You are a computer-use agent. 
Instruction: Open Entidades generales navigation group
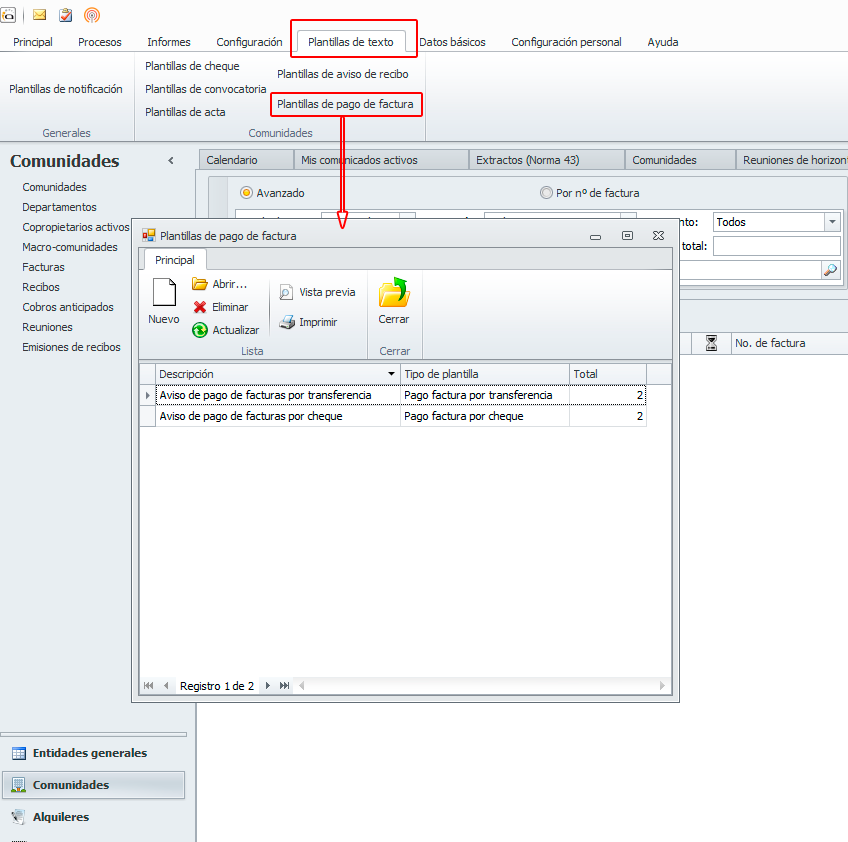93,753
